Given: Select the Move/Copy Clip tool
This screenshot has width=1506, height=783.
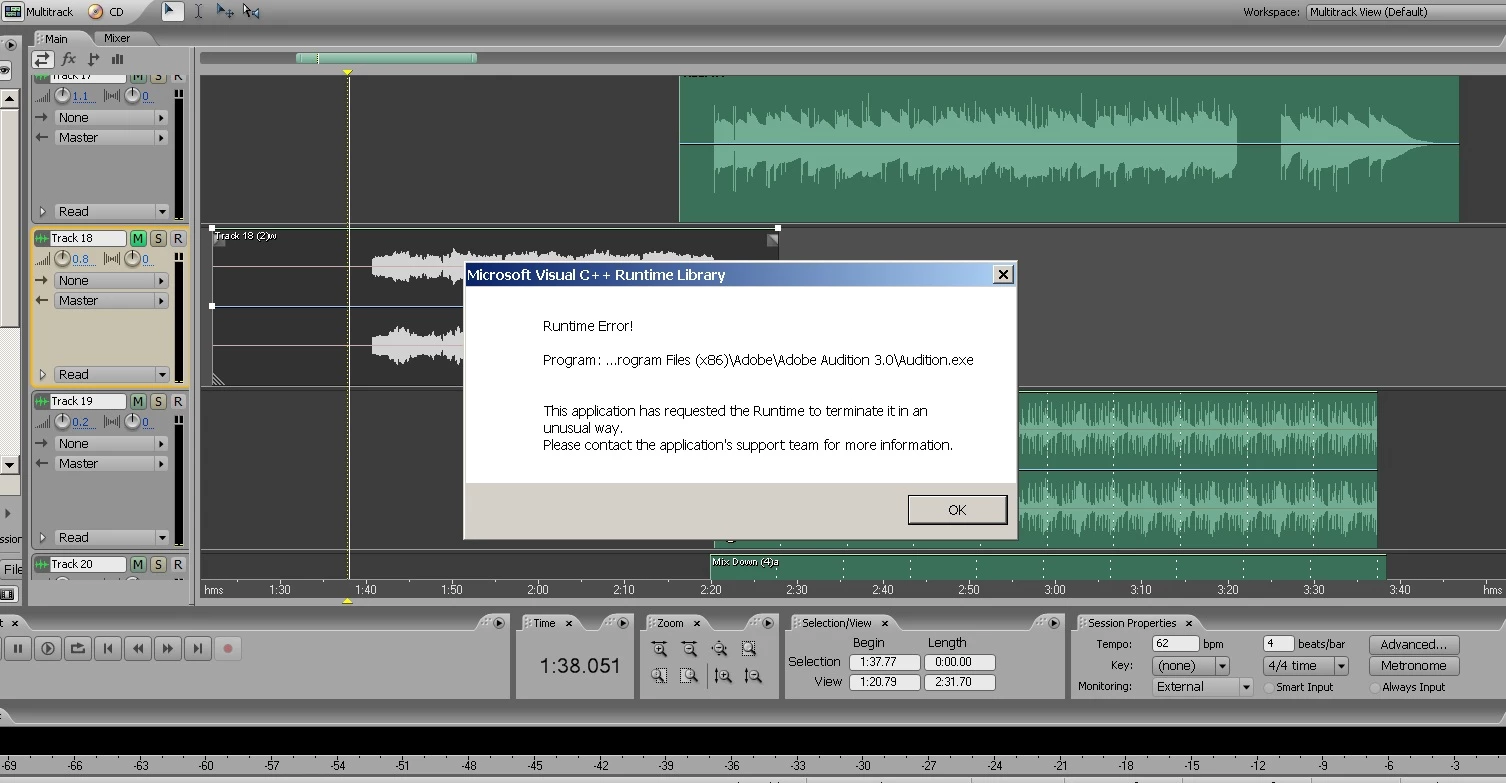Looking at the screenshot, I should click(x=225, y=11).
